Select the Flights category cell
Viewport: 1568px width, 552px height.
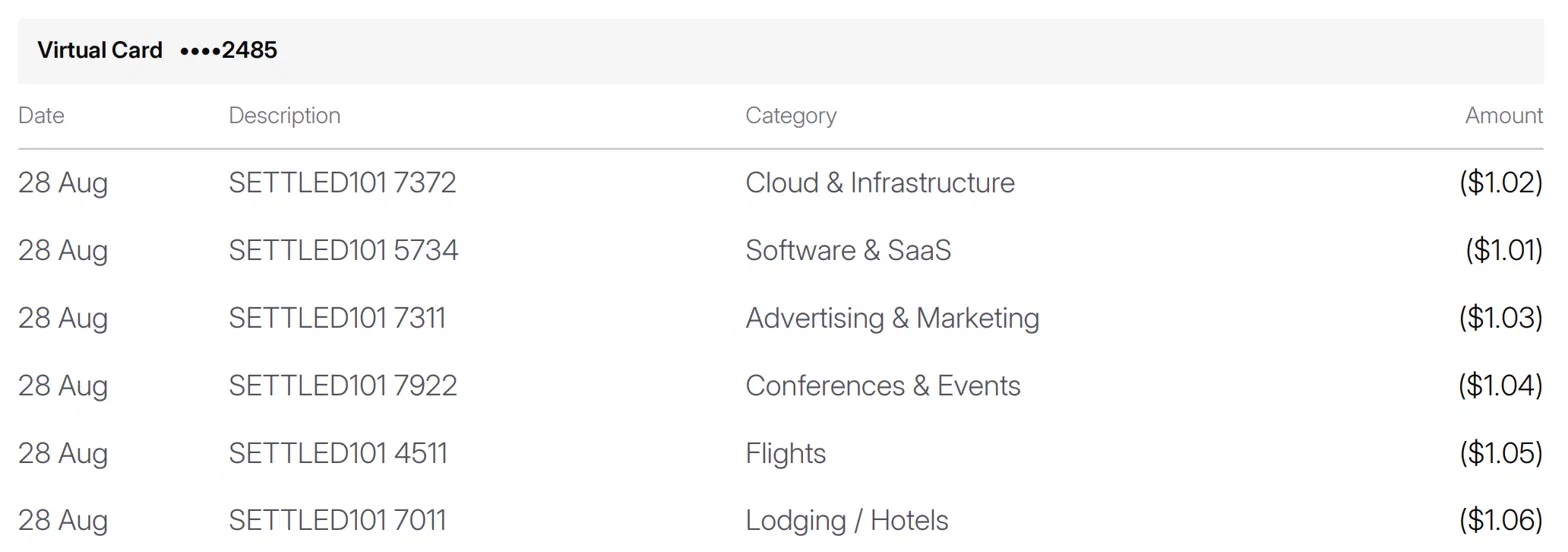click(786, 453)
